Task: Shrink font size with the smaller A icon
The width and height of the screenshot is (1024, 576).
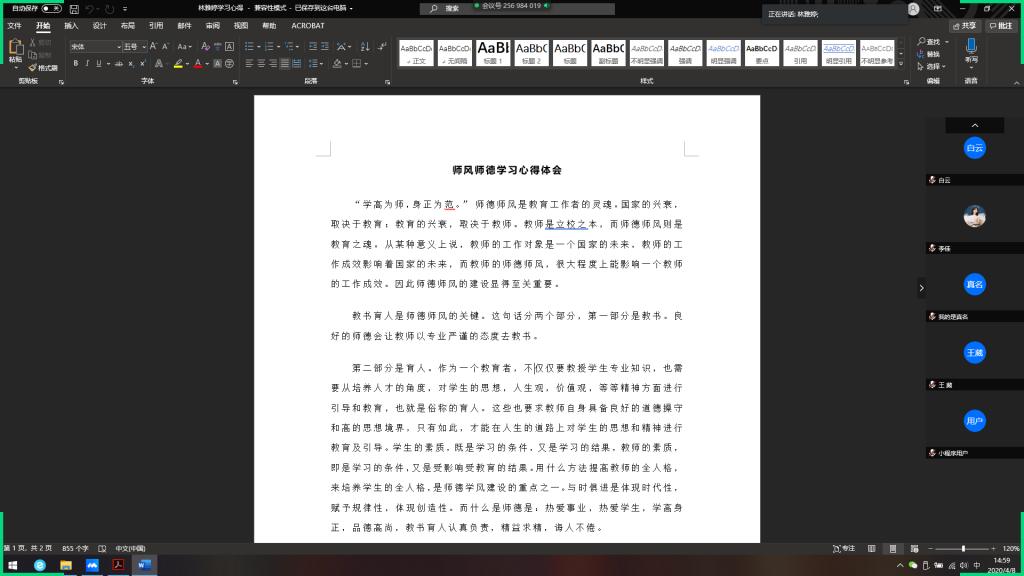Action: (165, 46)
